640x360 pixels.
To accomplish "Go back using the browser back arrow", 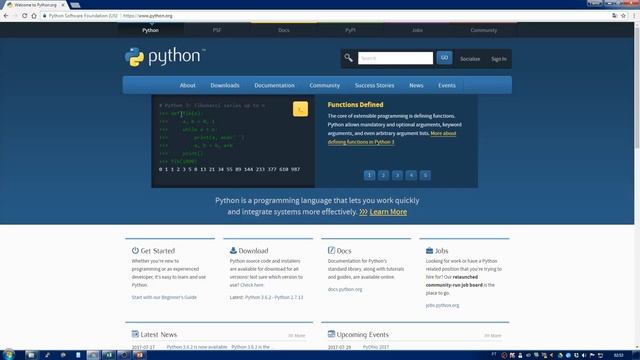I will point(6,16).
